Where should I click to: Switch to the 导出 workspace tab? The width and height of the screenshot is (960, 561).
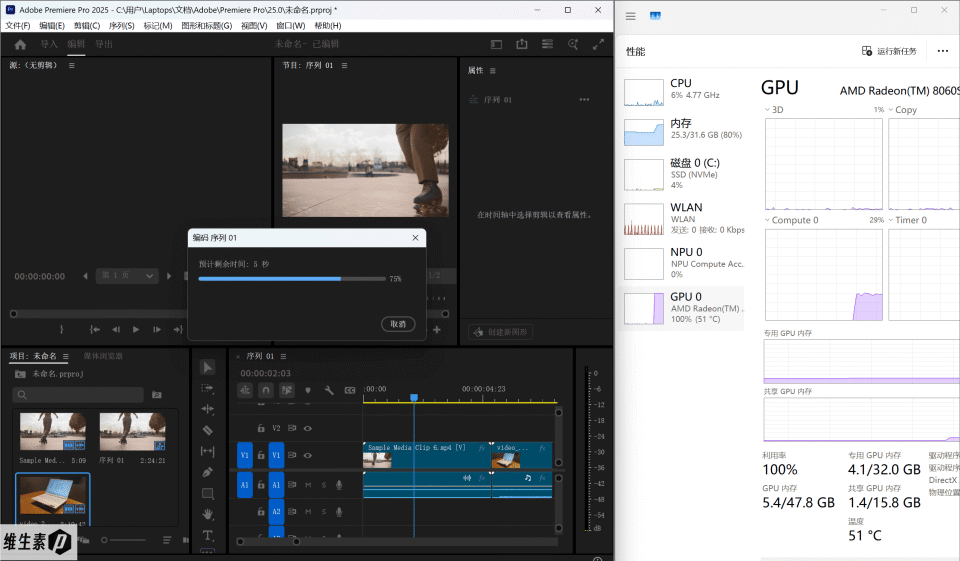coord(103,45)
